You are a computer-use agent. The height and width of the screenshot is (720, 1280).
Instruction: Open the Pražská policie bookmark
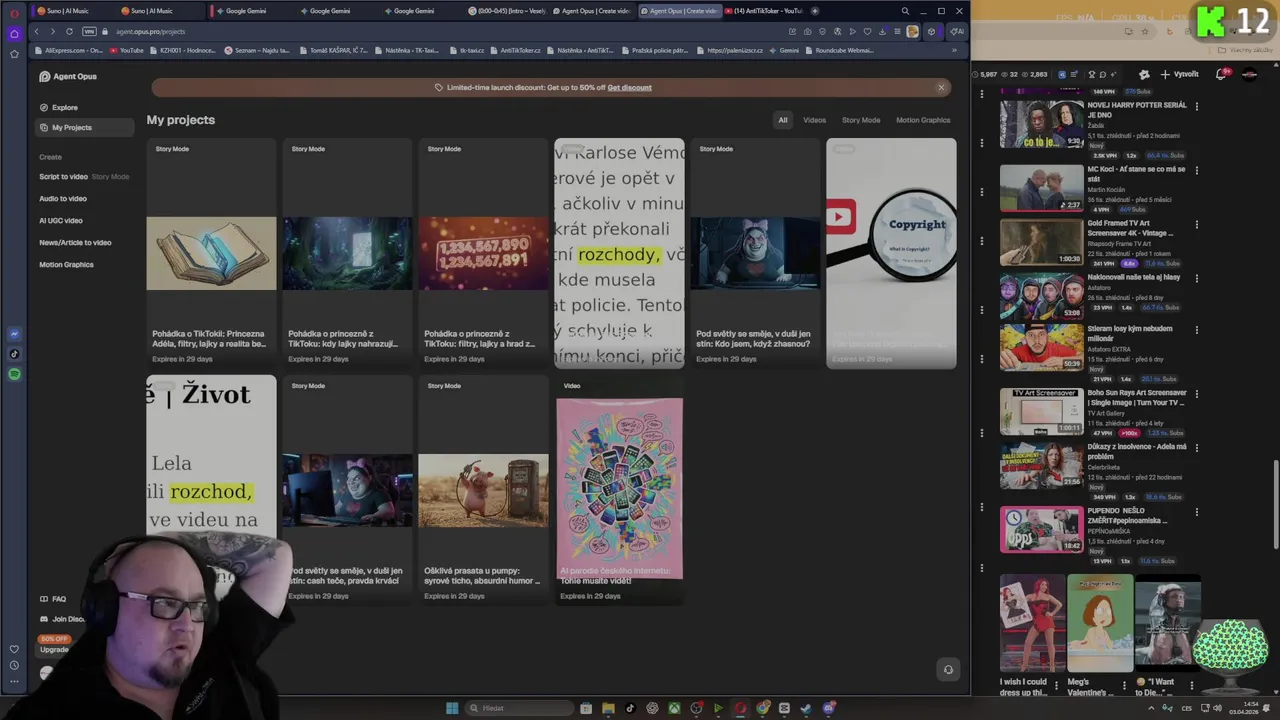click(656, 50)
